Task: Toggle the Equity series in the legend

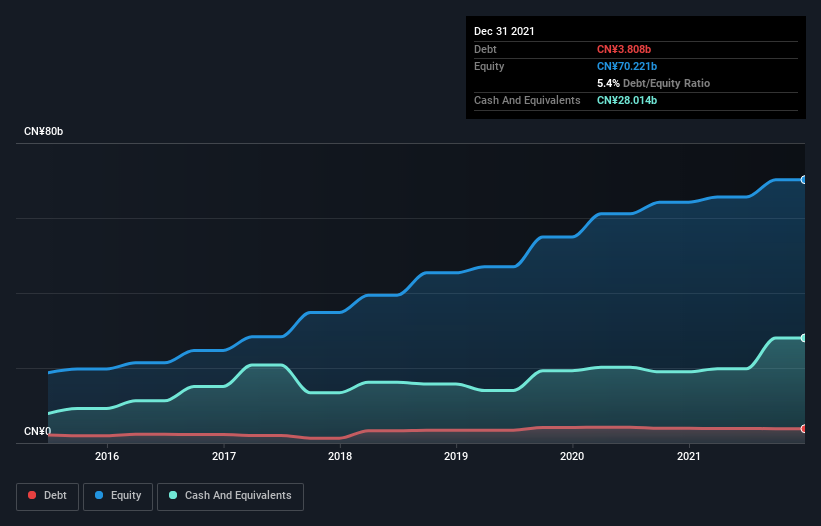Action: click(x=118, y=496)
